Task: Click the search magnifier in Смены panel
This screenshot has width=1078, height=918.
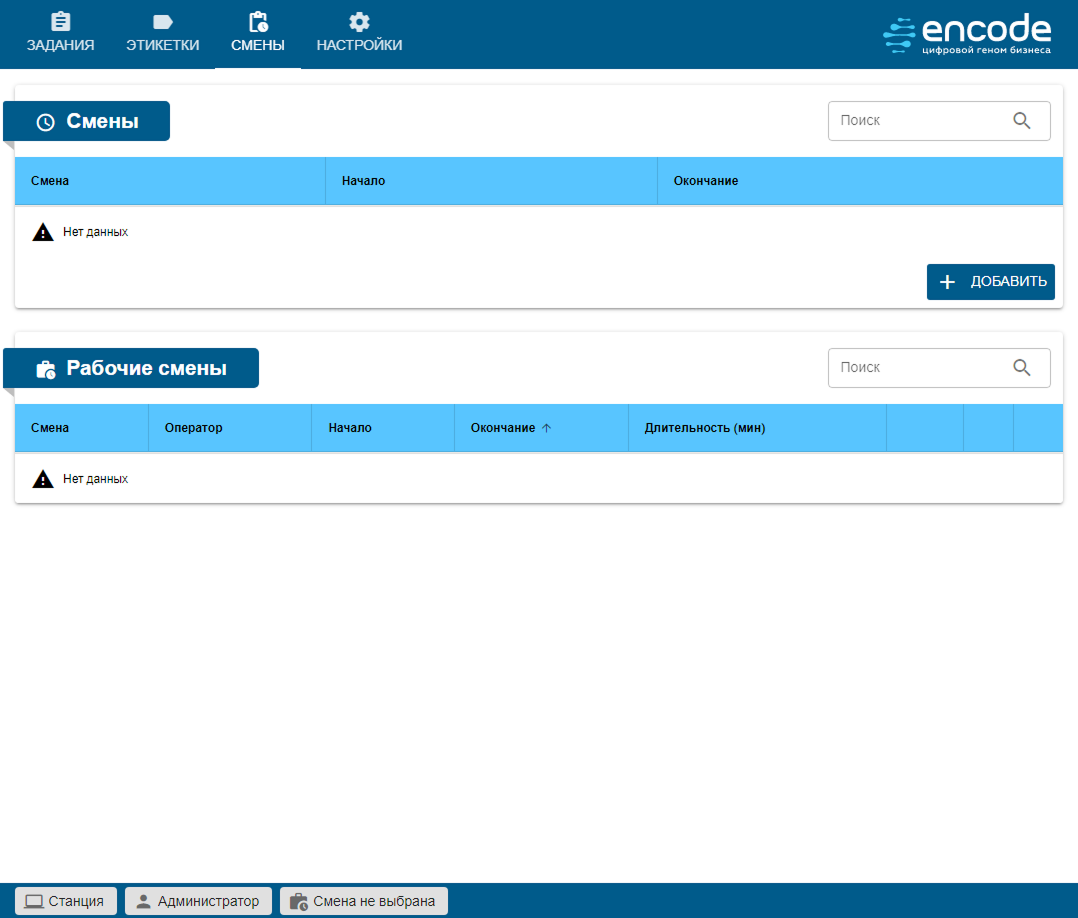Action: [x=1021, y=121]
